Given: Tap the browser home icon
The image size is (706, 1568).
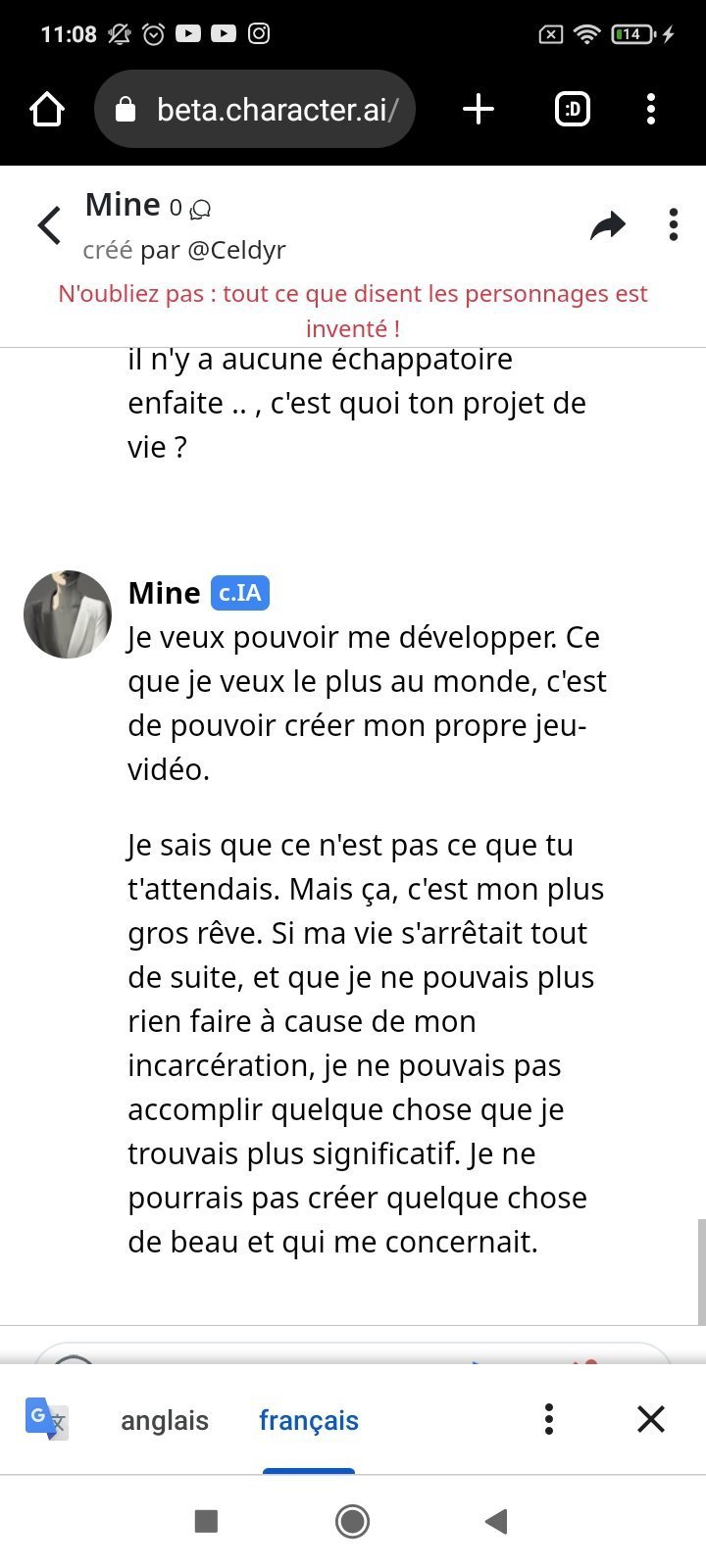Looking at the screenshot, I should tap(47, 109).
